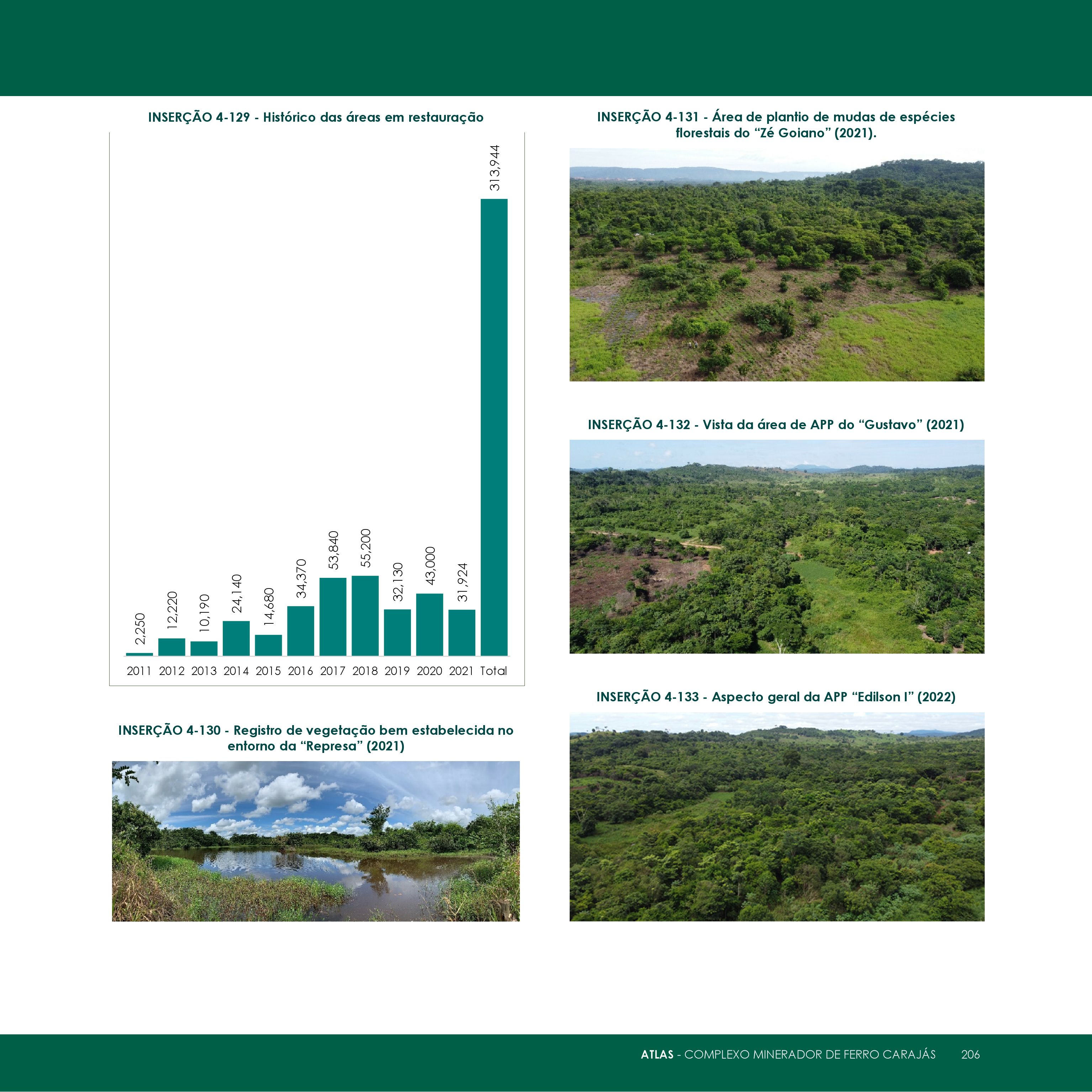Click the 2017 bar in the chart
Viewport: 1092px width, 1092px height.
coord(333,617)
